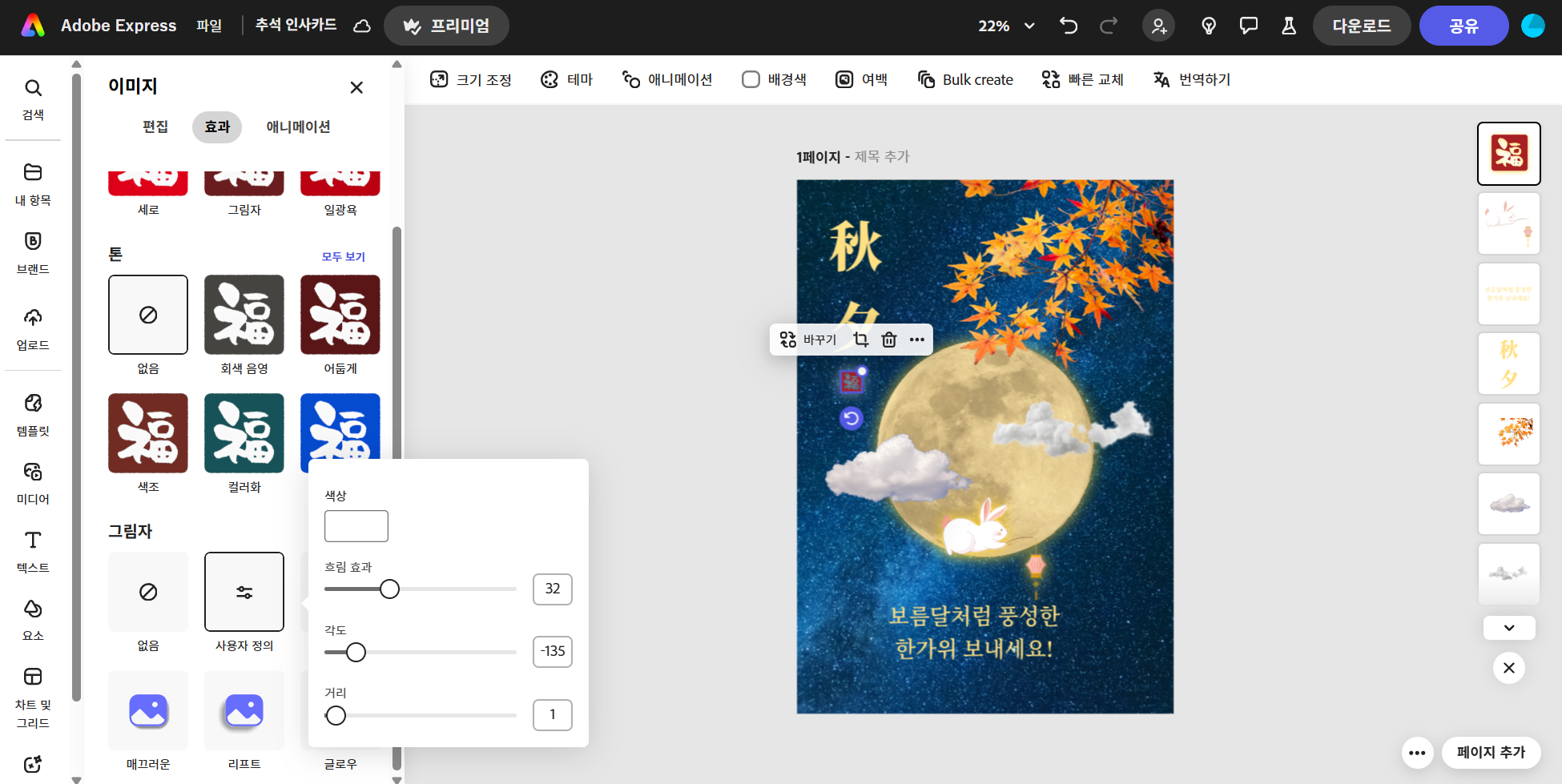The height and width of the screenshot is (784, 1562).
Task: Open the beaker labs icon
Action: pyautogui.click(x=1289, y=26)
